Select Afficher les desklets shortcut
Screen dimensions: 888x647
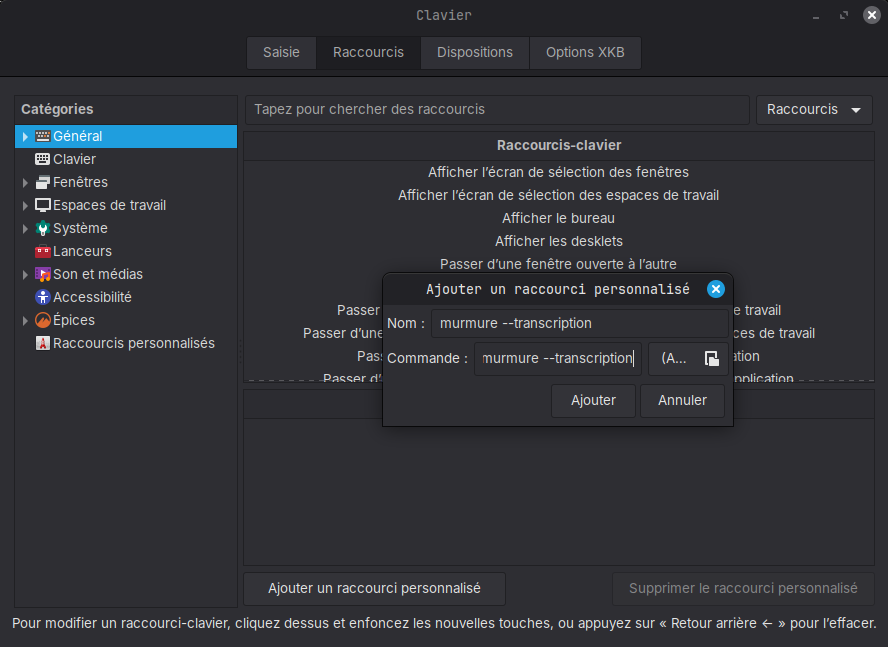[x=558, y=241]
